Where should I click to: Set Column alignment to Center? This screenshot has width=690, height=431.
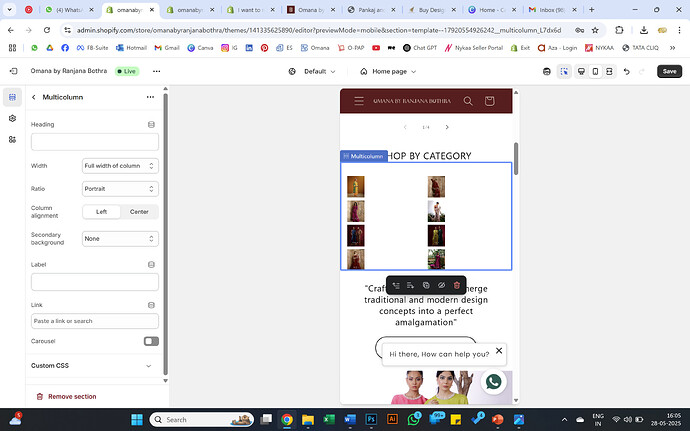[139, 212]
